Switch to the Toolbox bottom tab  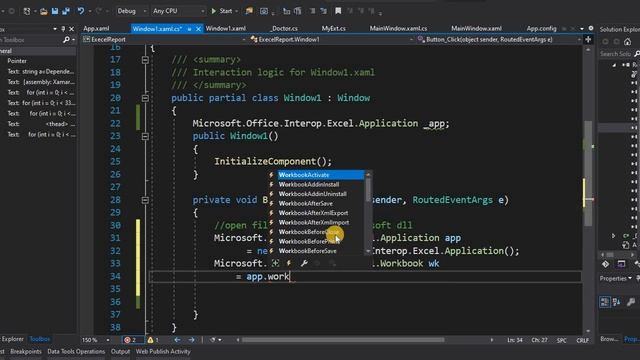40,339
